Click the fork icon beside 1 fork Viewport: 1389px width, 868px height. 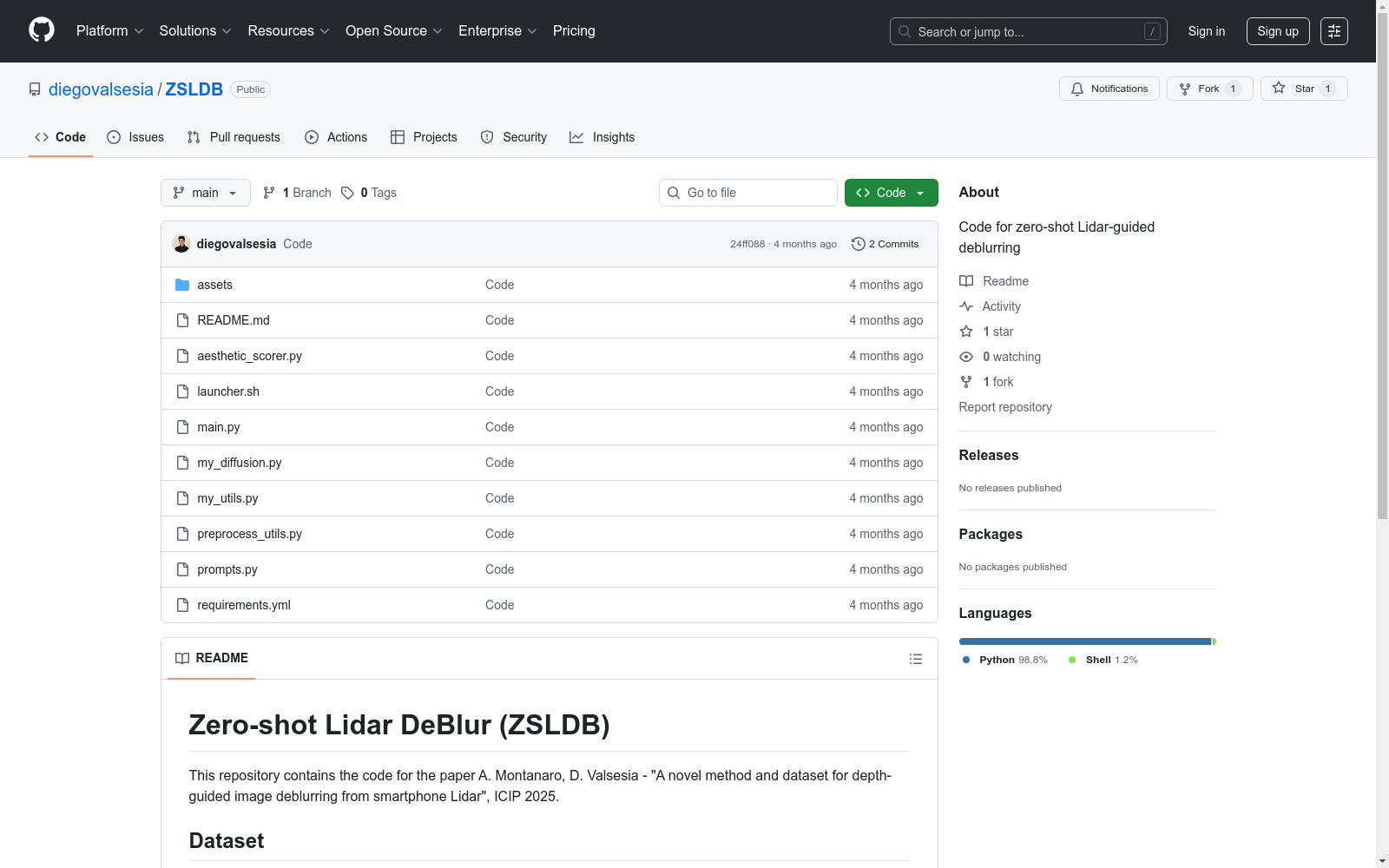[x=966, y=382]
